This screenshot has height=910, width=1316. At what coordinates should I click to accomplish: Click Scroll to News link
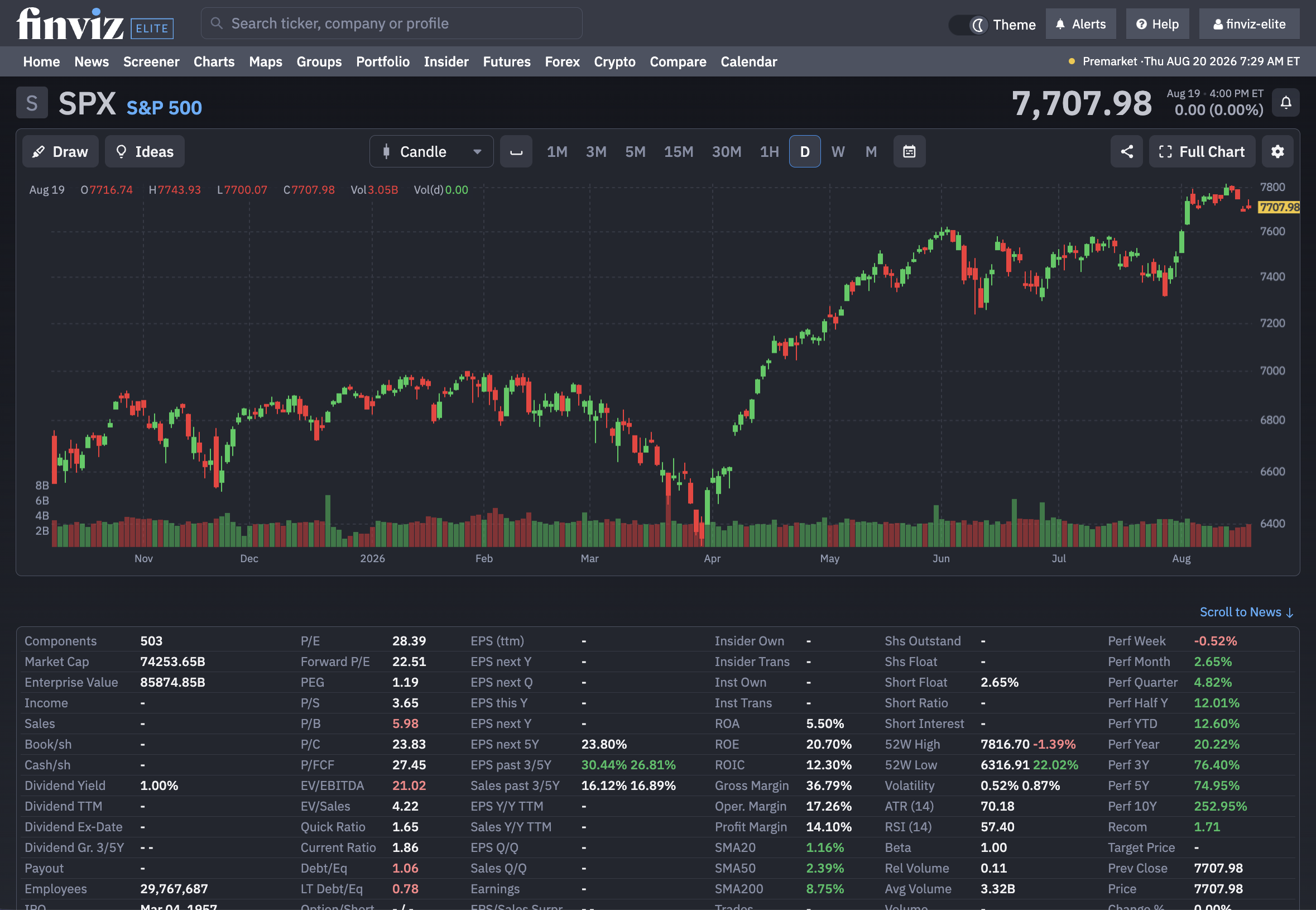click(x=1246, y=612)
